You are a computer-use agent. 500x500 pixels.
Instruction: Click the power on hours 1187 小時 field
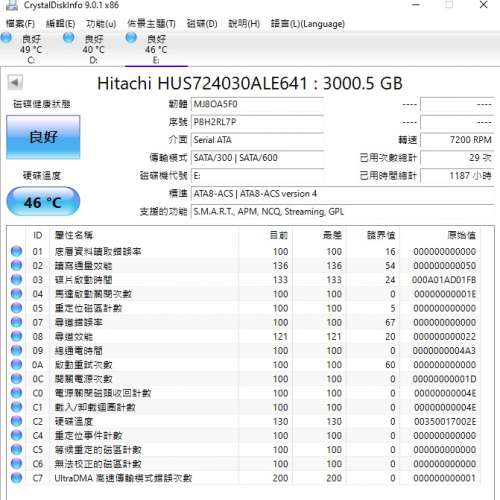pos(457,176)
